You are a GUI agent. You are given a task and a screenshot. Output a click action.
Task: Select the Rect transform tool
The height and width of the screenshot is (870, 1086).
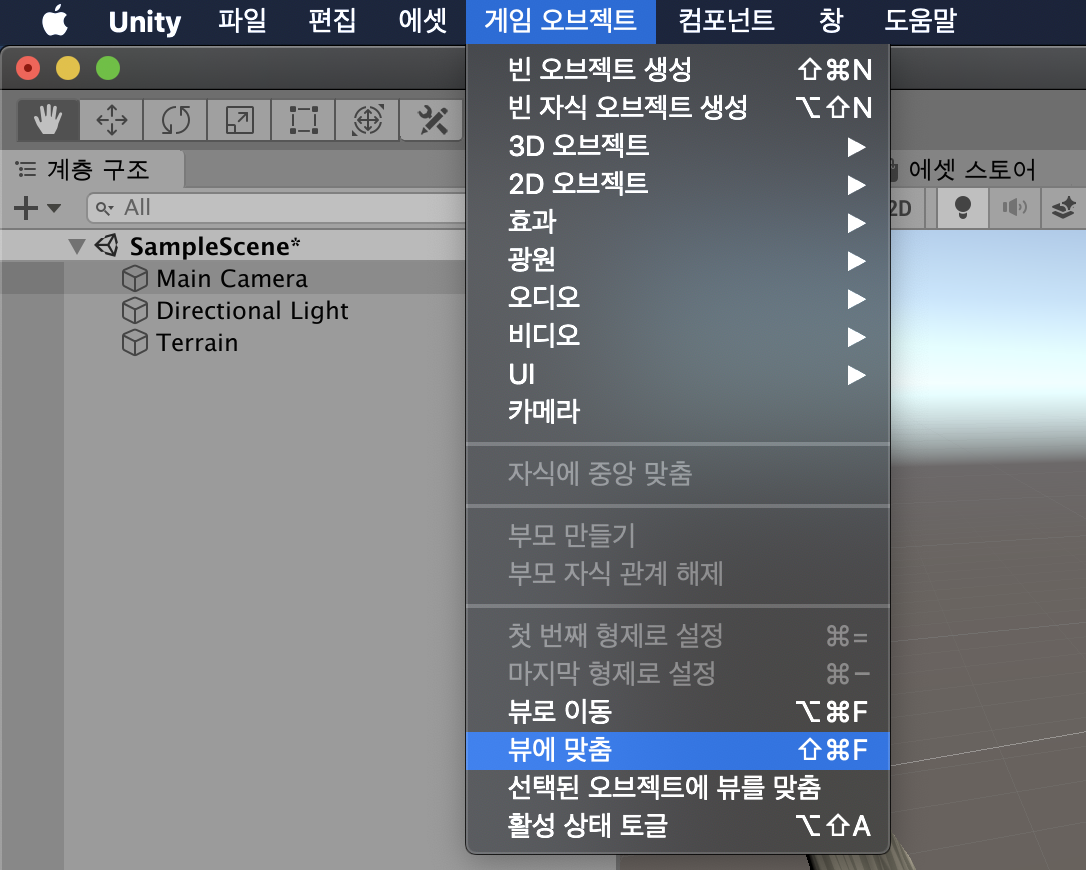point(303,120)
